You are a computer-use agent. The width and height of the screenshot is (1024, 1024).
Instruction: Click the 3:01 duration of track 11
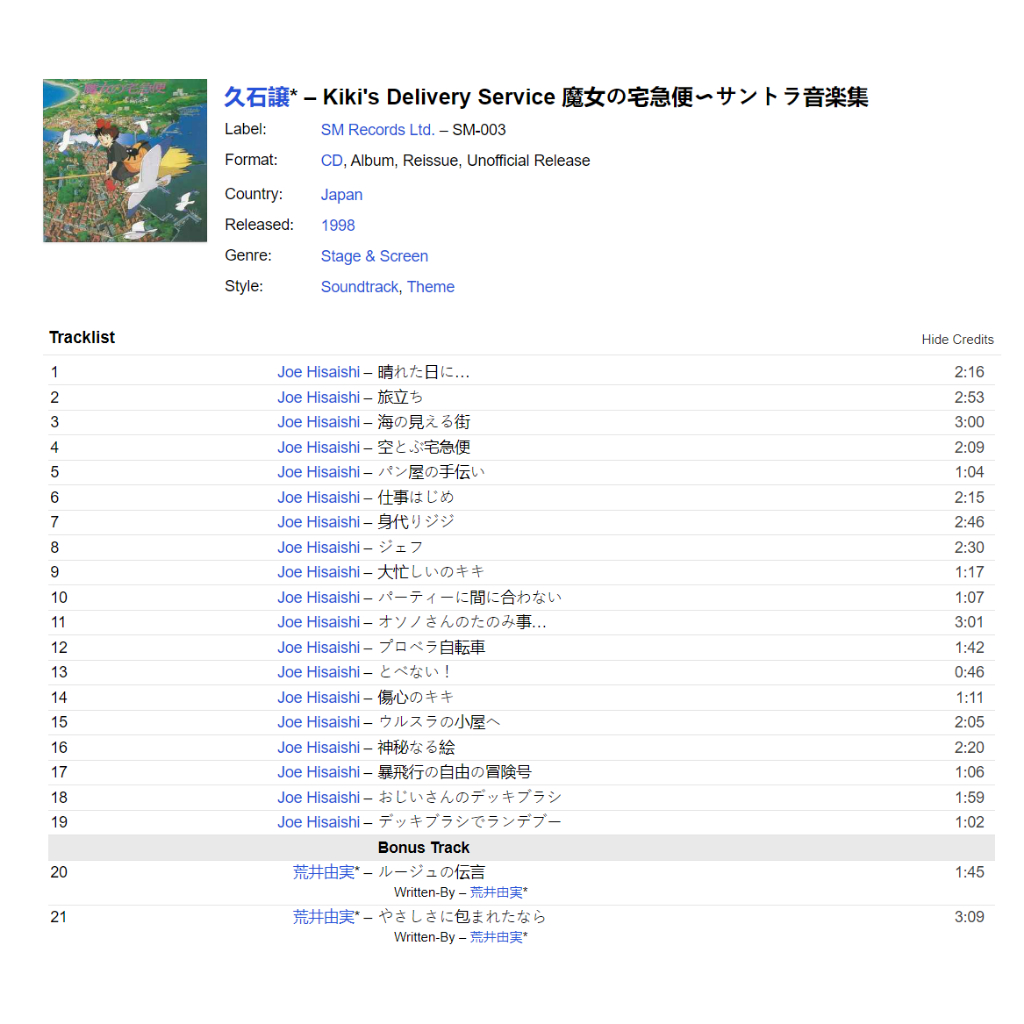pos(969,622)
